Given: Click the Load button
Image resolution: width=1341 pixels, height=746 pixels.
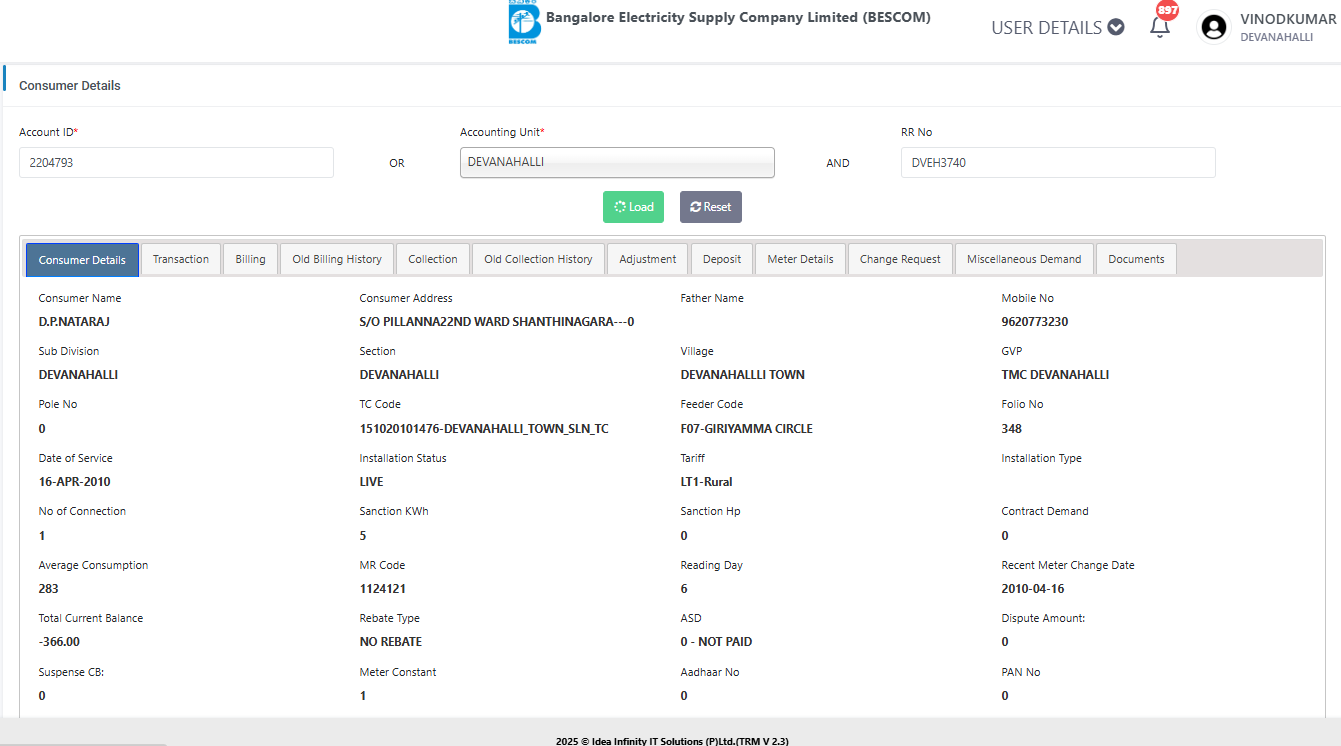Looking at the screenshot, I should pos(633,207).
